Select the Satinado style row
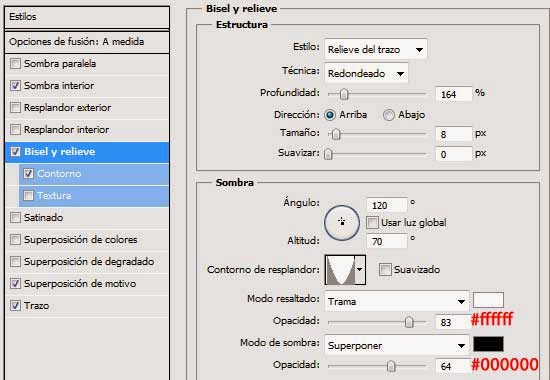 tap(87, 218)
